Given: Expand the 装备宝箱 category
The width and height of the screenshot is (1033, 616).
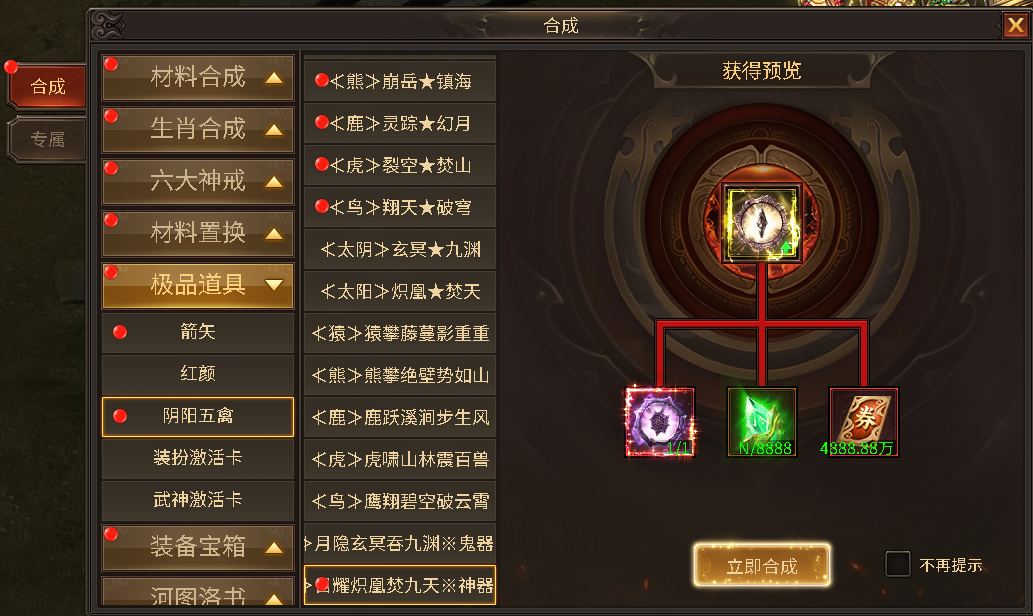Looking at the screenshot, I should pos(198,547).
